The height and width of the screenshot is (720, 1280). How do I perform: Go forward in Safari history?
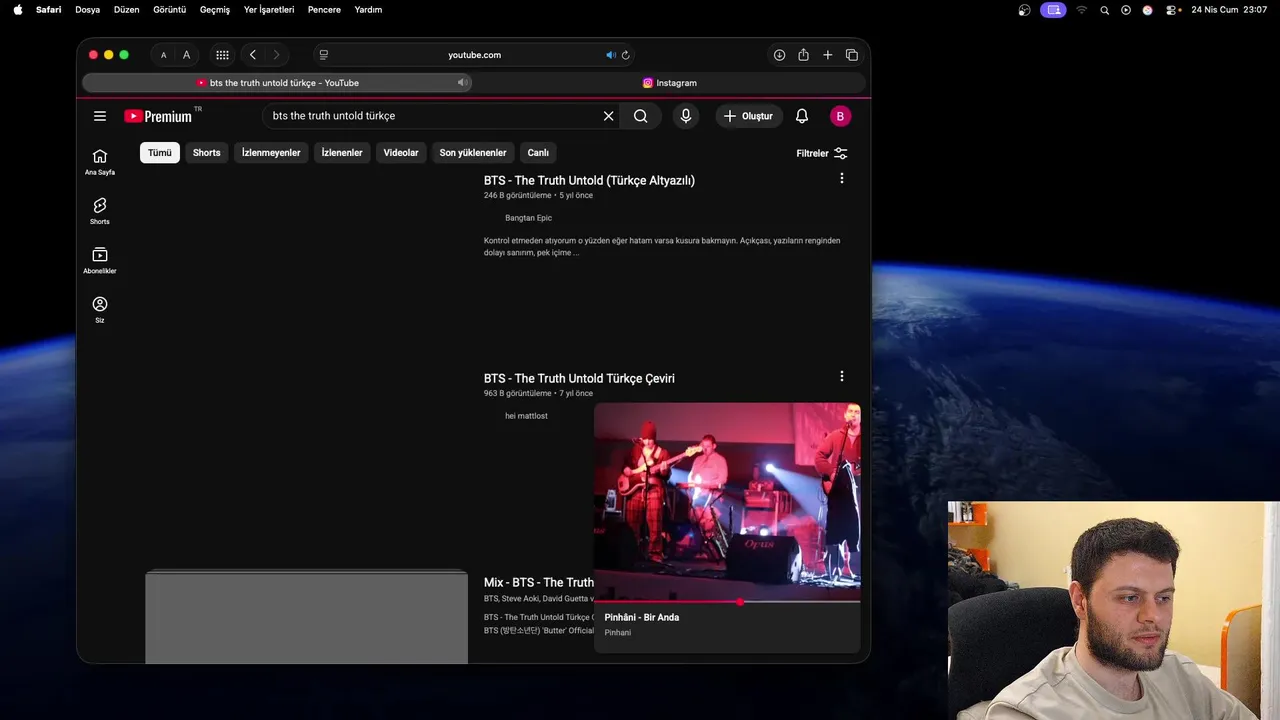(276, 55)
